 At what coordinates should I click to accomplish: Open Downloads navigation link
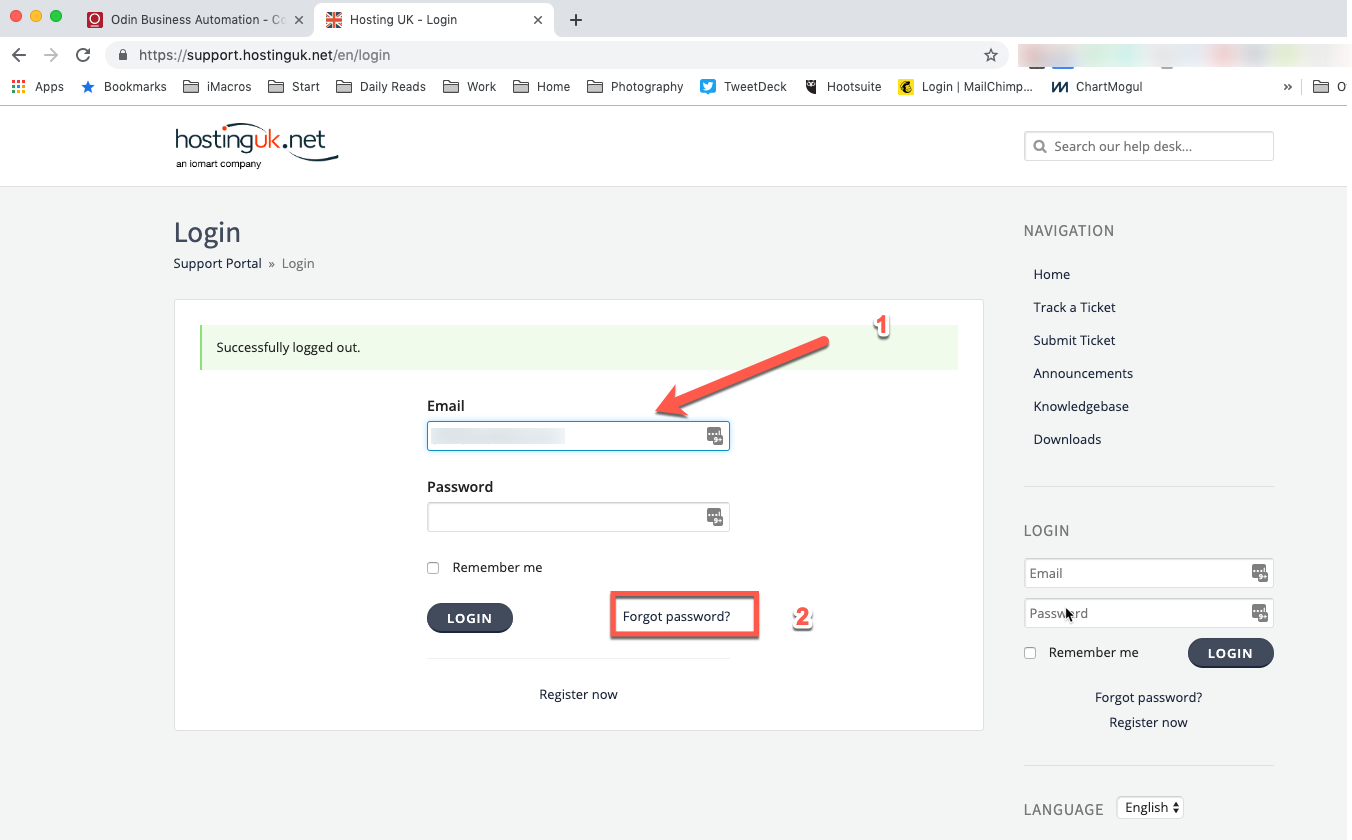pyautogui.click(x=1067, y=439)
